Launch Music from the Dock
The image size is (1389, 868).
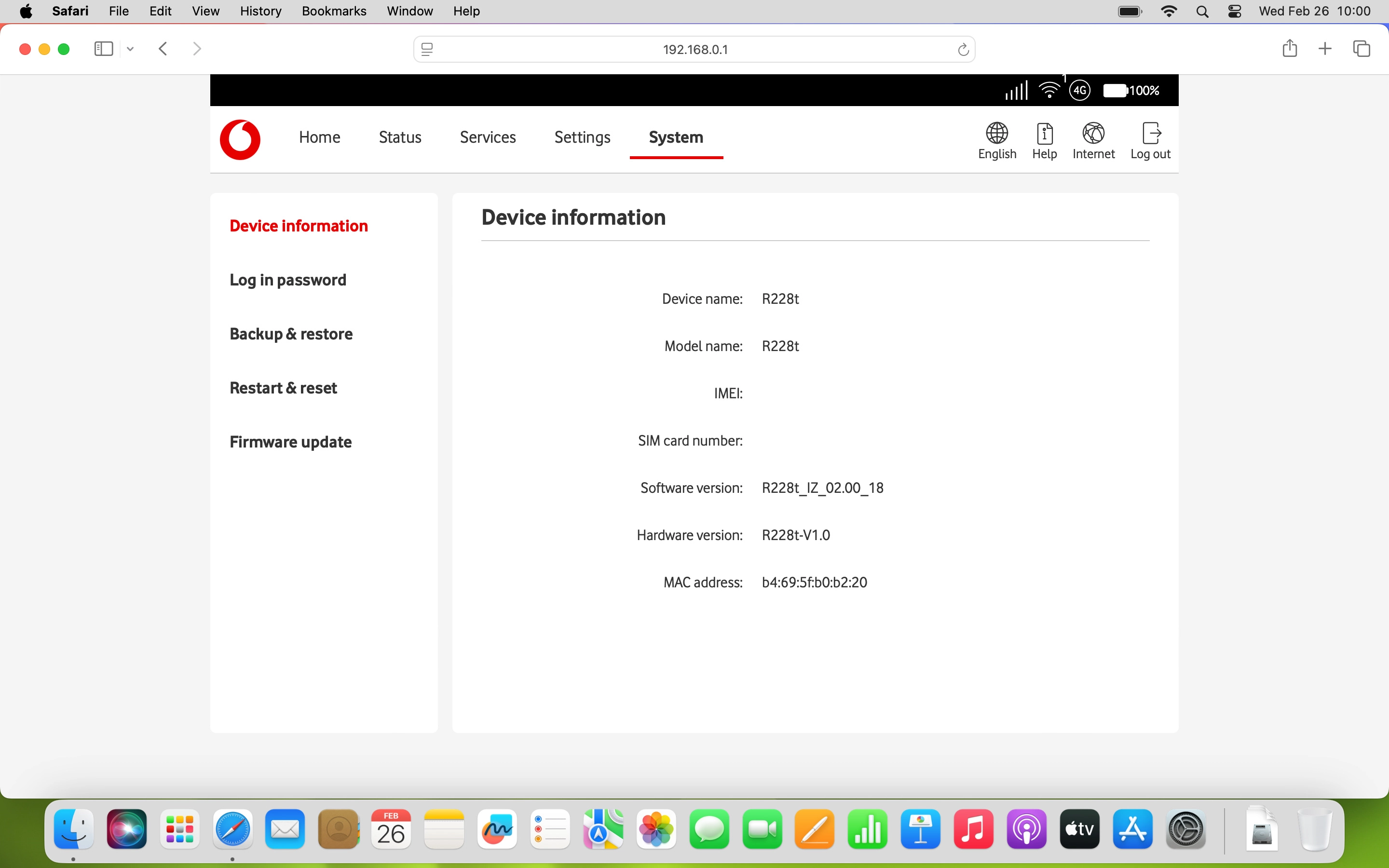(x=974, y=829)
